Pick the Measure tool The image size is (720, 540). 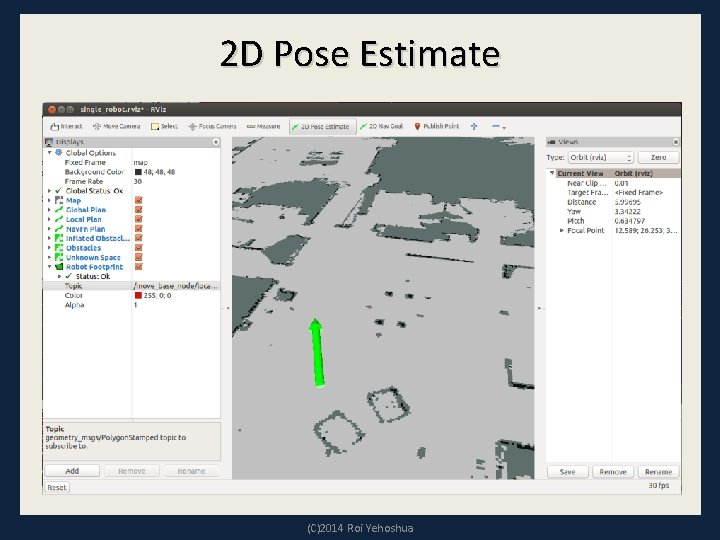[x=264, y=126]
